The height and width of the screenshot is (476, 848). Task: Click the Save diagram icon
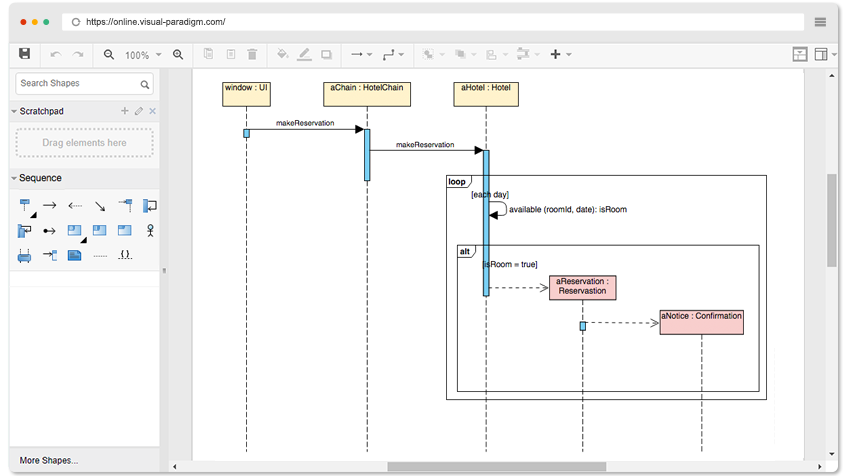click(24, 54)
